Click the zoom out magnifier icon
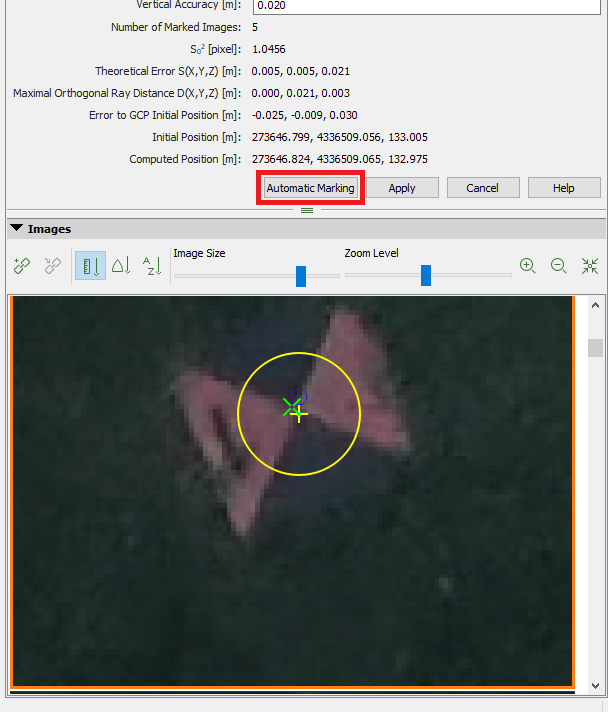 click(559, 266)
